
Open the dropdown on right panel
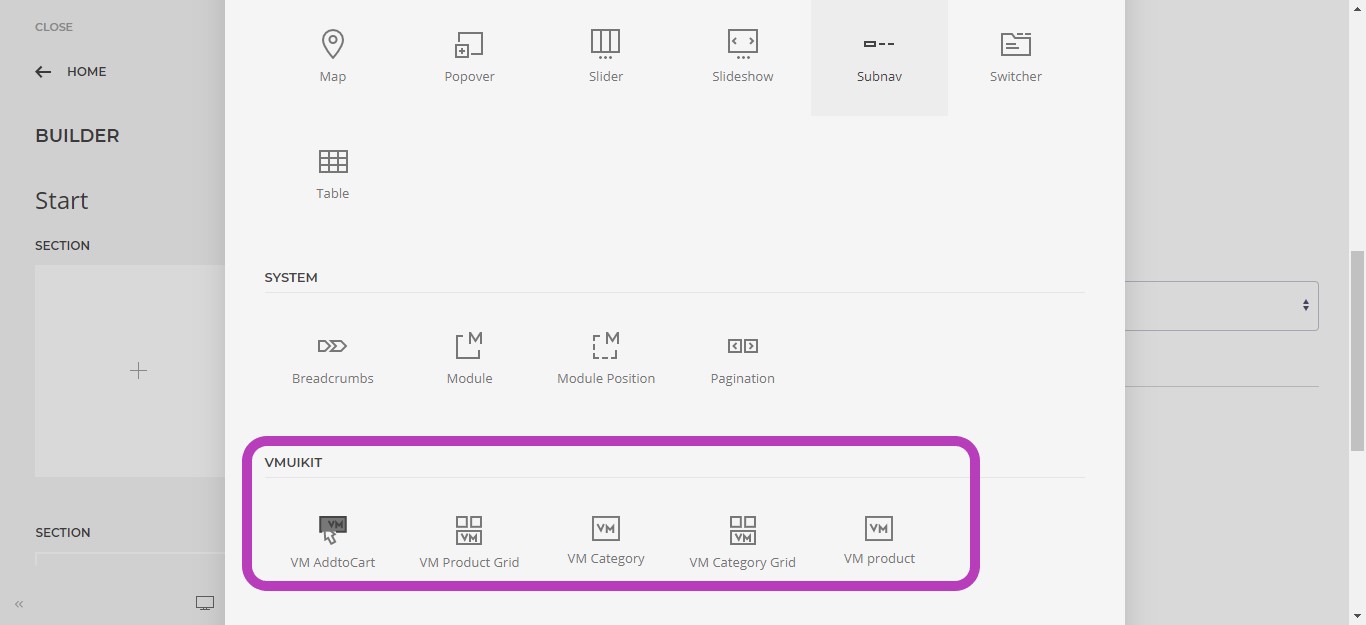click(1222, 306)
